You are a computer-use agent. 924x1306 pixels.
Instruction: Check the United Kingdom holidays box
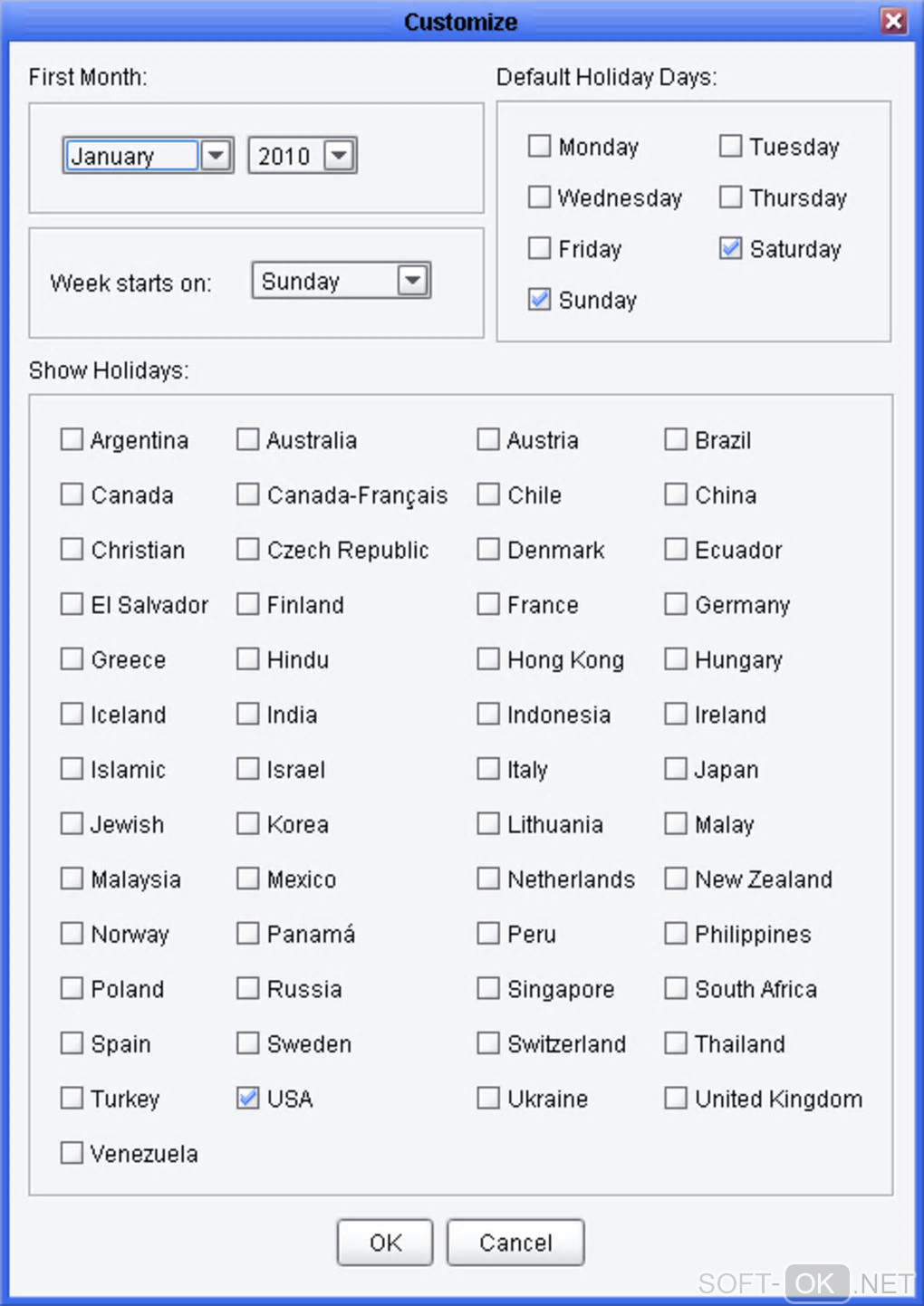pyautogui.click(x=676, y=1099)
